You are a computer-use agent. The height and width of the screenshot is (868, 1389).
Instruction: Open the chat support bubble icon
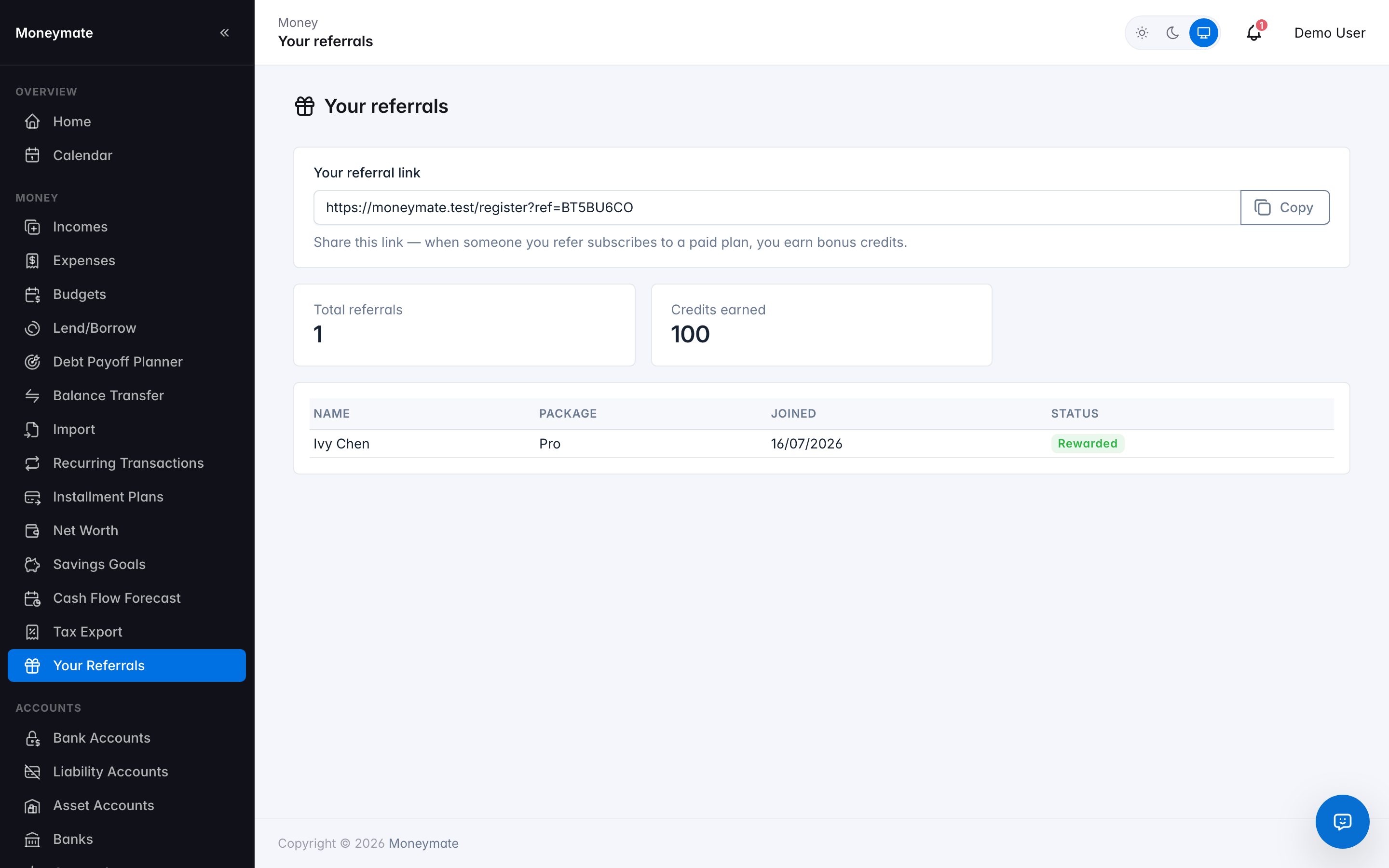pyautogui.click(x=1342, y=822)
